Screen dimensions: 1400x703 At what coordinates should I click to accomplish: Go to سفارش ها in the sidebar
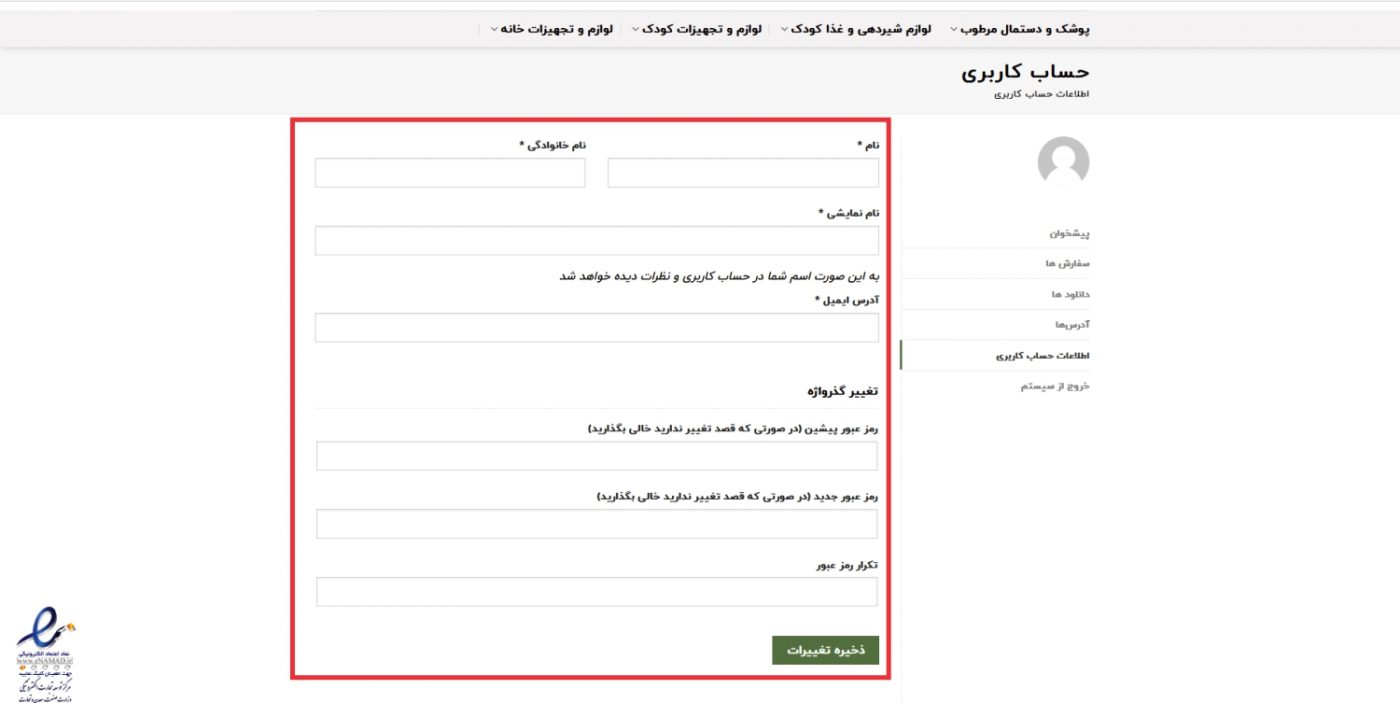tap(1067, 263)
